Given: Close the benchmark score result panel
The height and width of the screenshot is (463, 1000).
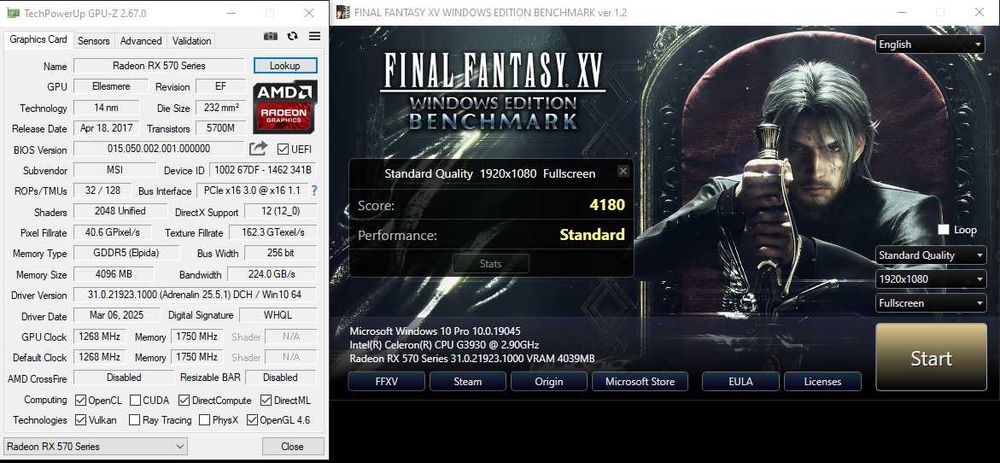Looking at the screenshot, I should pyautogui.click(x=624, y=171).
